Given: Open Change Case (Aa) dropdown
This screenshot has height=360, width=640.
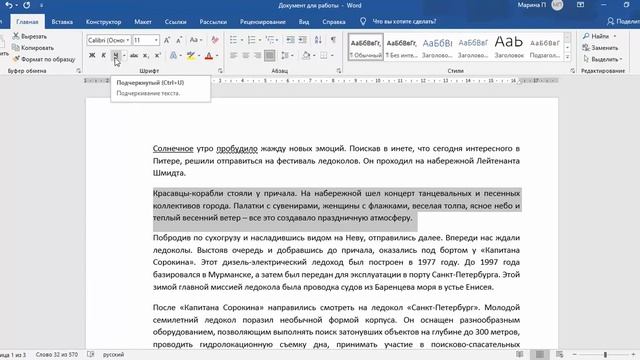Looking at the screenshot, I should [x=196, y=40].
